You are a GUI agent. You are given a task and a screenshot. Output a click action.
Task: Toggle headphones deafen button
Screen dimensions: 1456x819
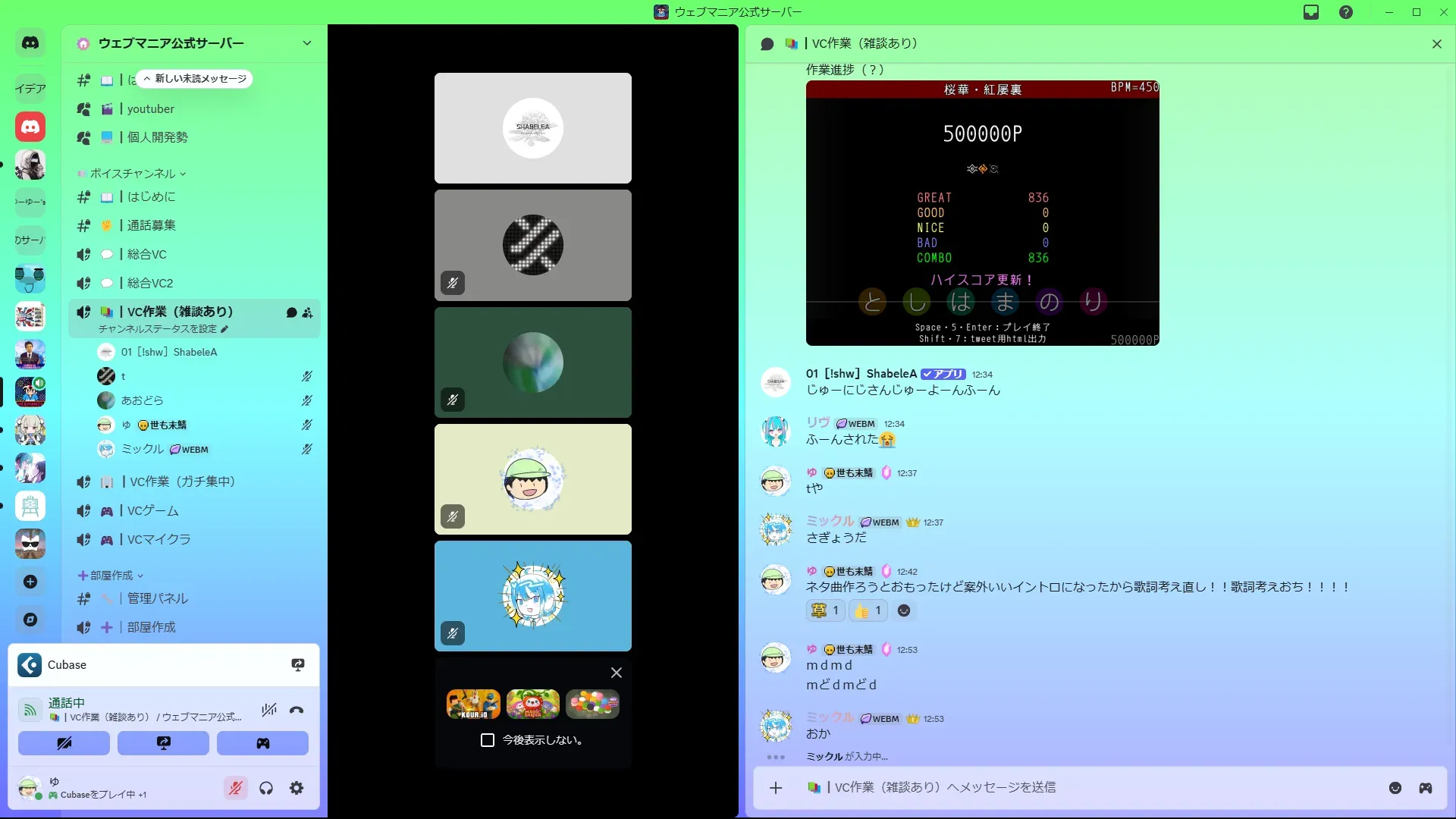tap(266, 788)
